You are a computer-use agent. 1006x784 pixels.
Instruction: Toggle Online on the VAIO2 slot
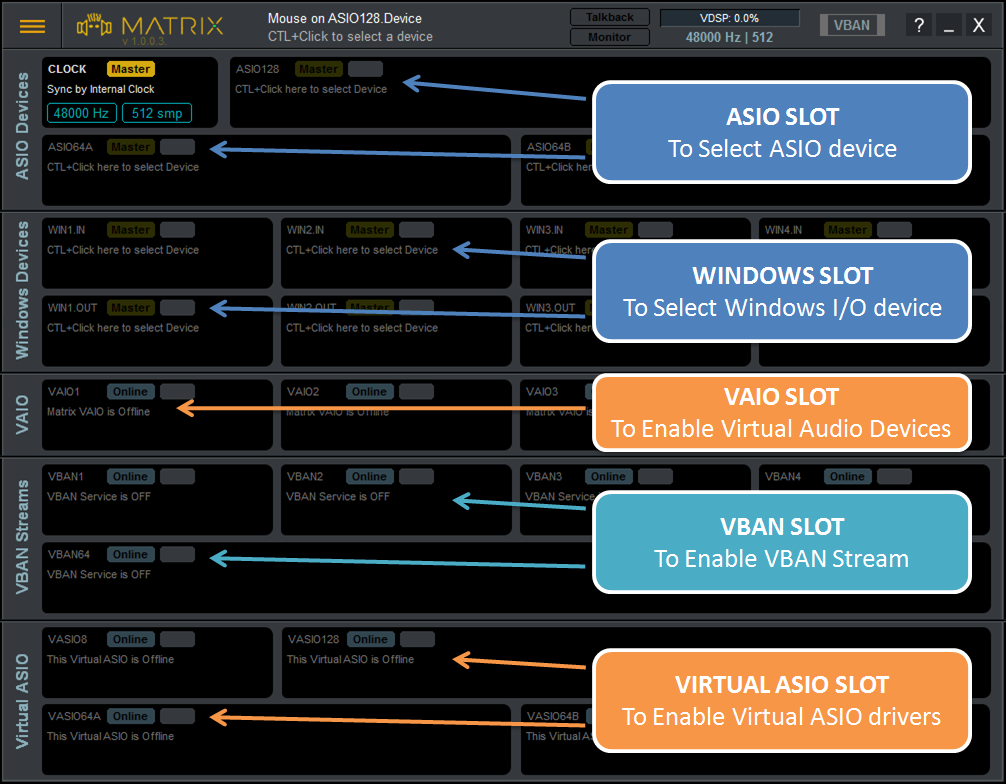(370, 391)
